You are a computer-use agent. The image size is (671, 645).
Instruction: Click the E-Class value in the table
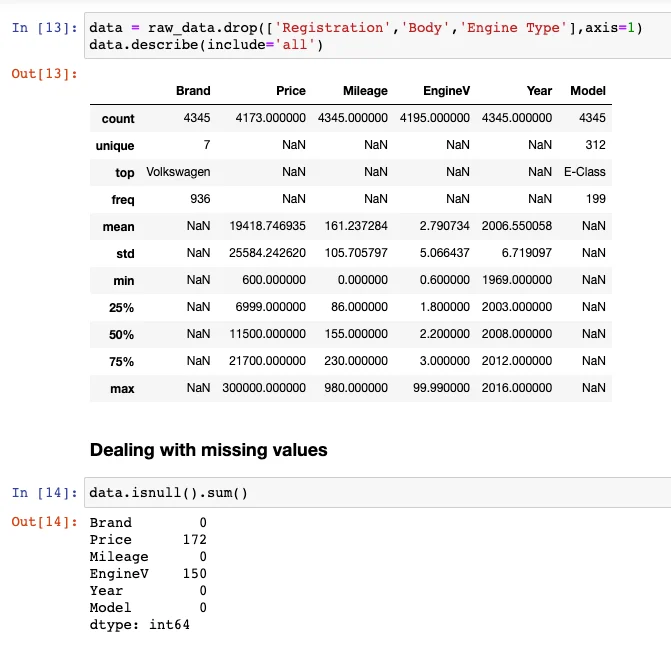(x=584, y=172)
